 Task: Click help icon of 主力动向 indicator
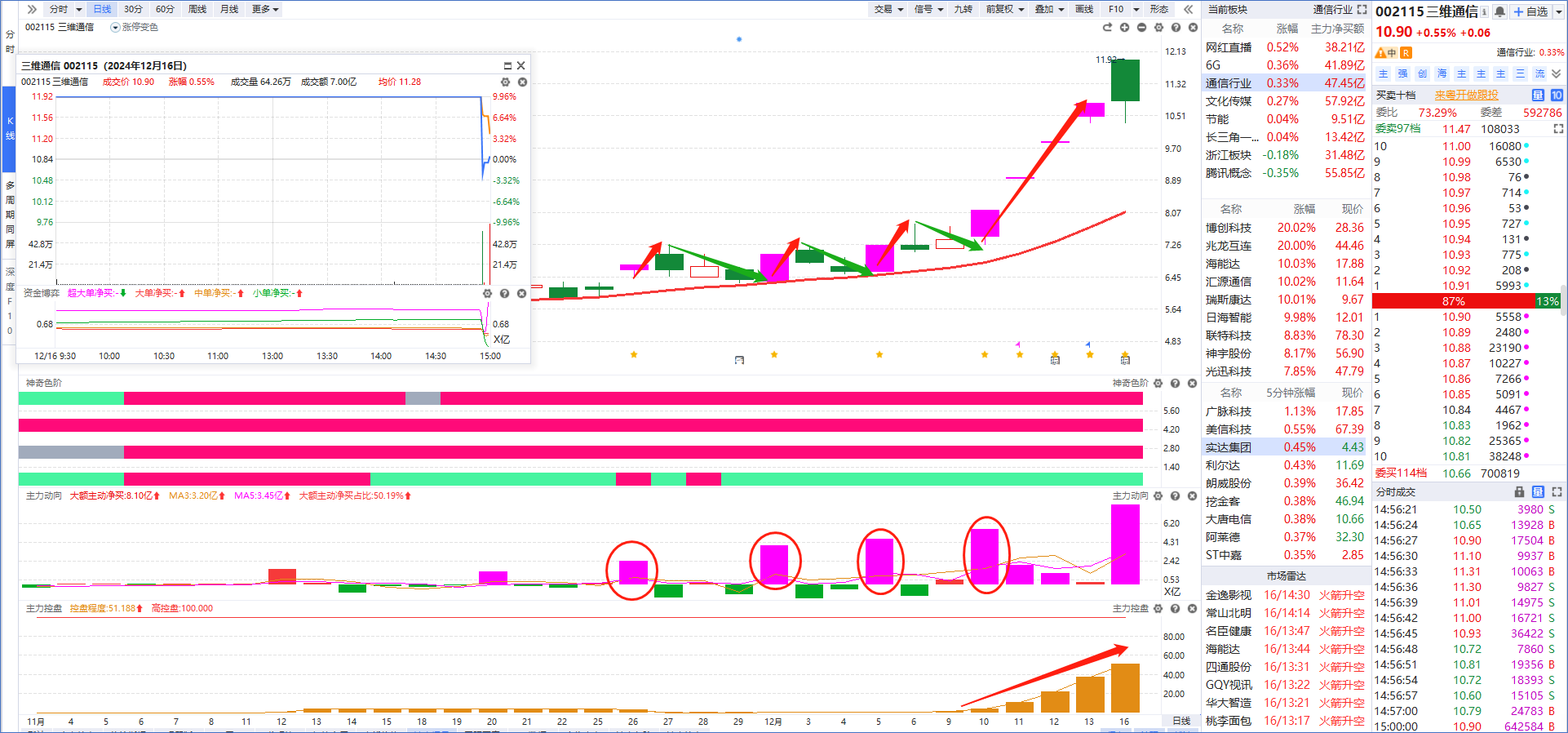pos(1175,495)
